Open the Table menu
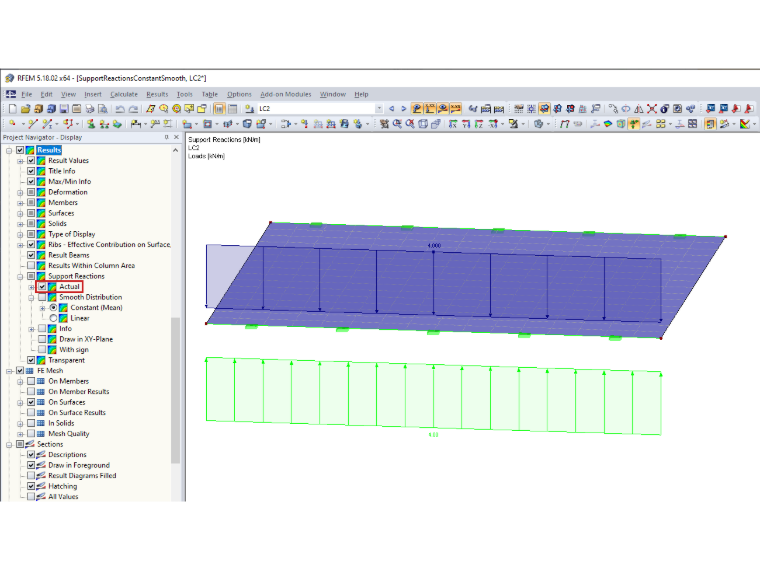 [x=209, y=94]
